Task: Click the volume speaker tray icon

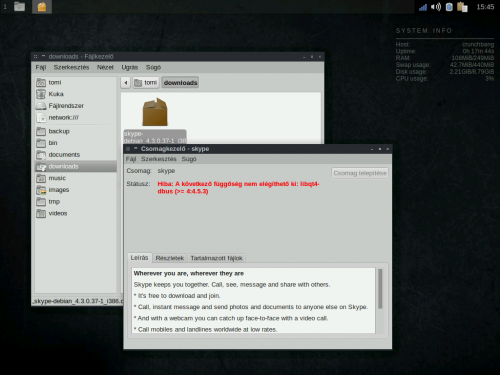Action: click(436, 7)
